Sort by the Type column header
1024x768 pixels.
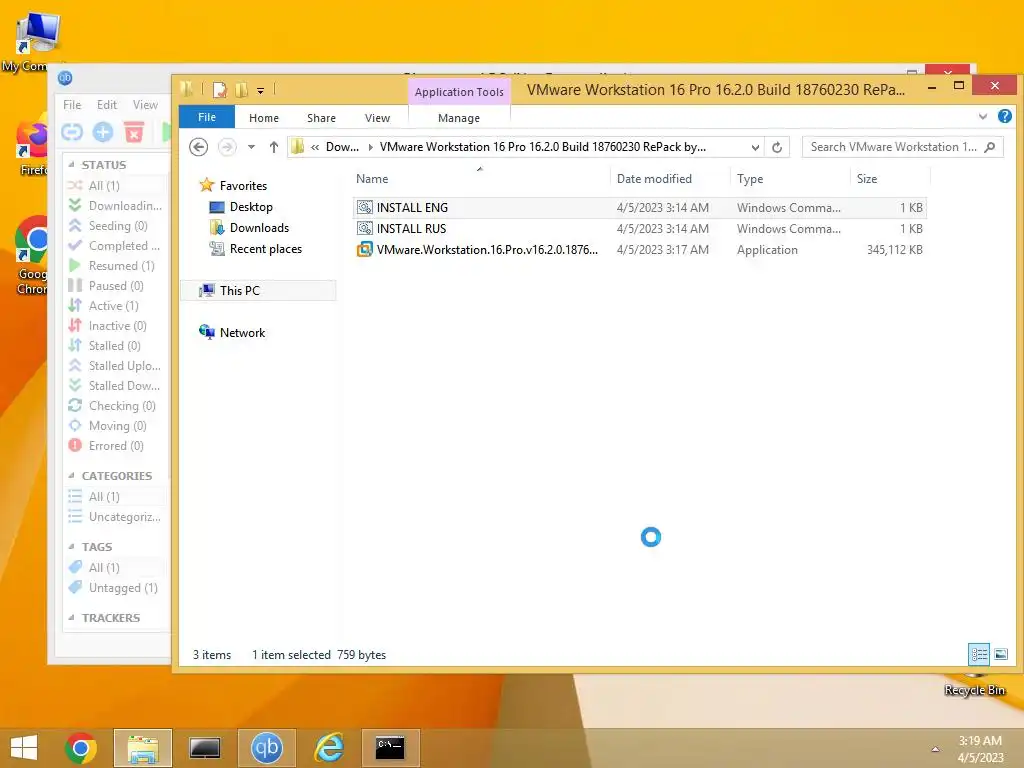pos(750,179)
